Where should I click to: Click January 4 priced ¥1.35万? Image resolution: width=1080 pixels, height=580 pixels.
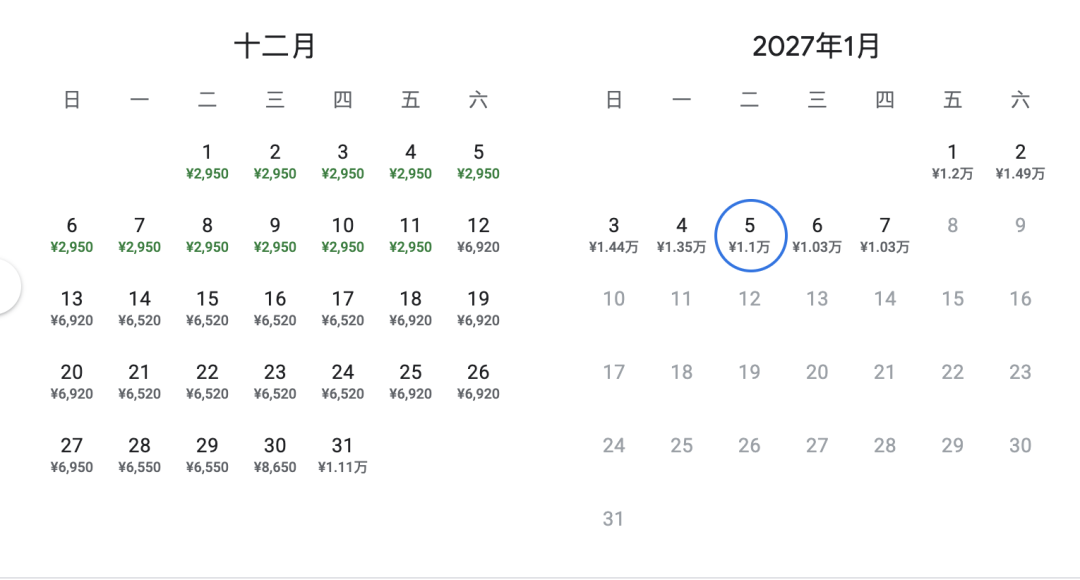pyautogui.click(x=682, y=235)
